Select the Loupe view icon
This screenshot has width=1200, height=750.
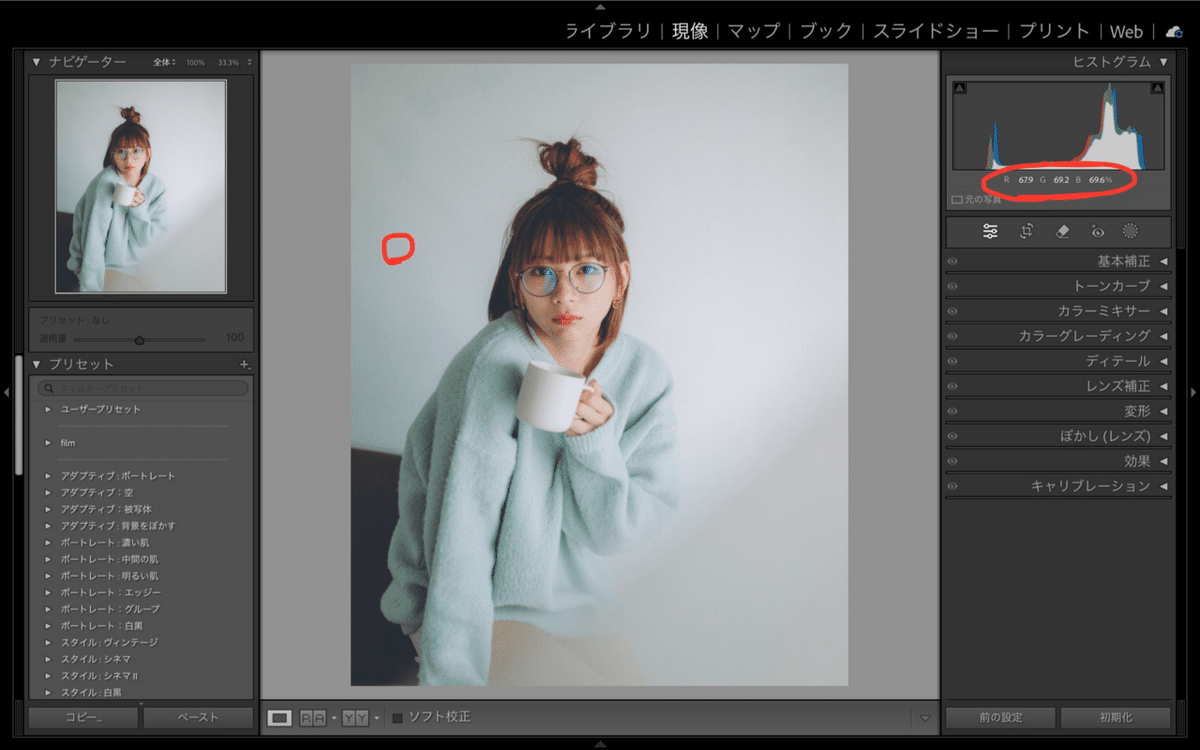click(280, 717)
